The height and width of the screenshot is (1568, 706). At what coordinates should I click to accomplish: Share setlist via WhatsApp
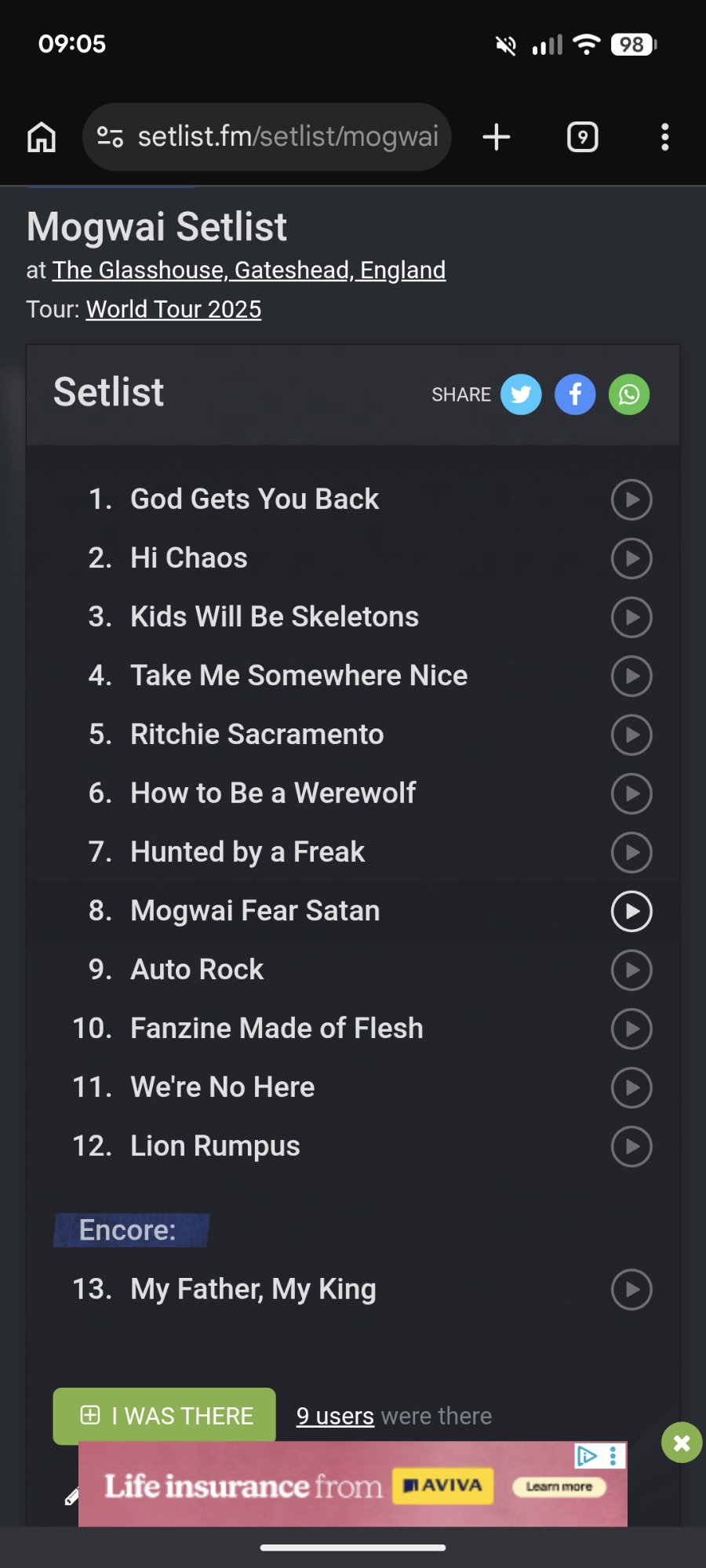629,394
